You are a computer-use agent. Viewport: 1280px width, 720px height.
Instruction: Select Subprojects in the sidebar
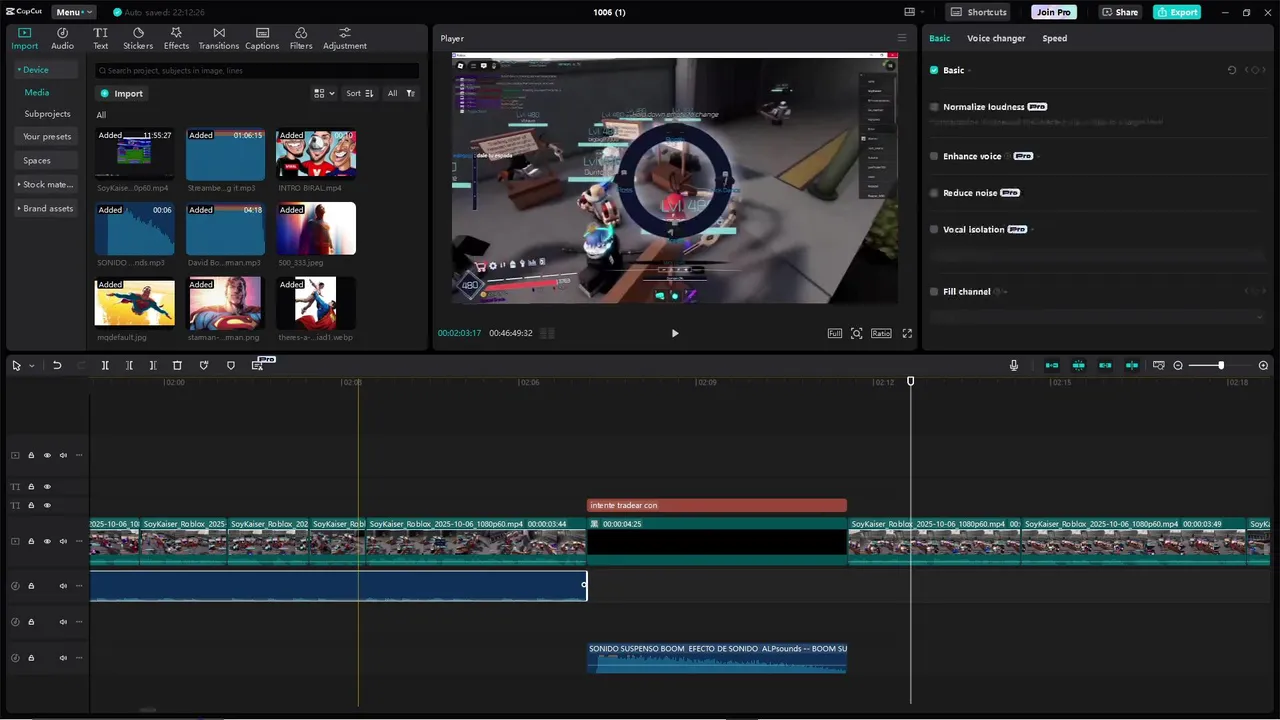point(47,114)
